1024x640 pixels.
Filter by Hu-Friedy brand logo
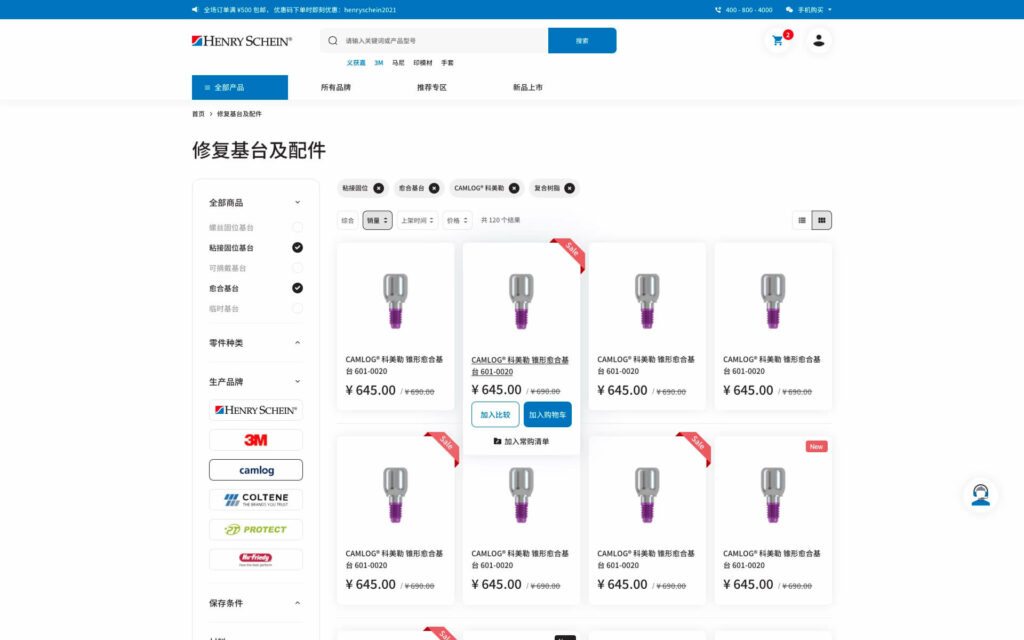coord(256,560)
